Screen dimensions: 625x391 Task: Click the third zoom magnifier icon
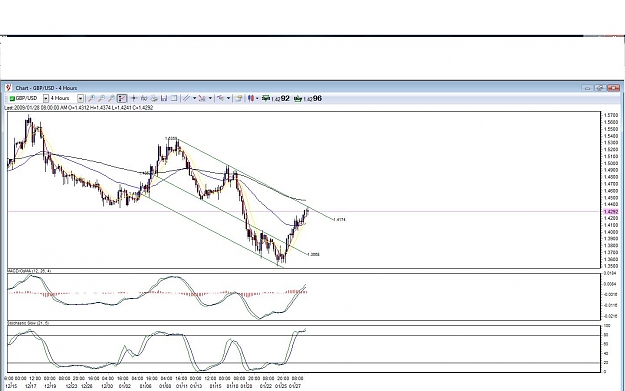click(111, 98)
